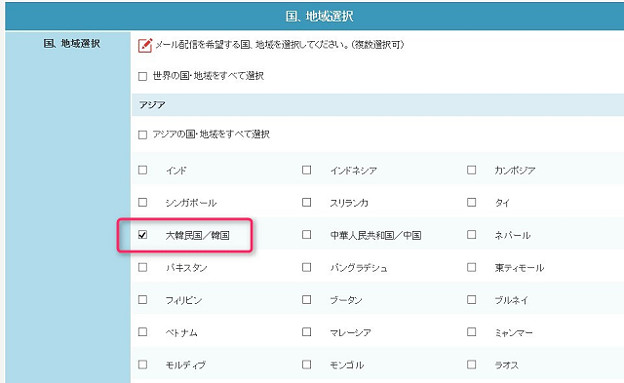Tick the ネパール checkbox
Image resolution: width=624 pixels, height=383 pixels.
point(472,234)
